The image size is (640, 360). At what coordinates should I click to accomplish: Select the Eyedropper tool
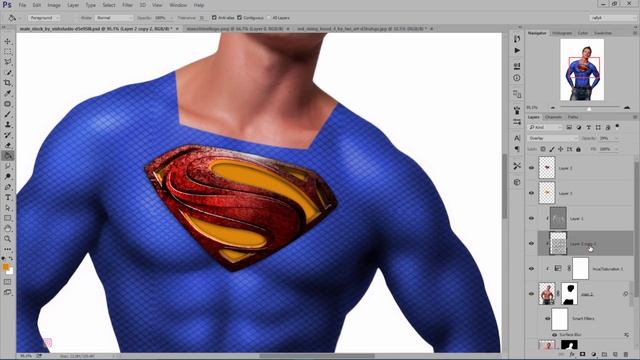8,93
